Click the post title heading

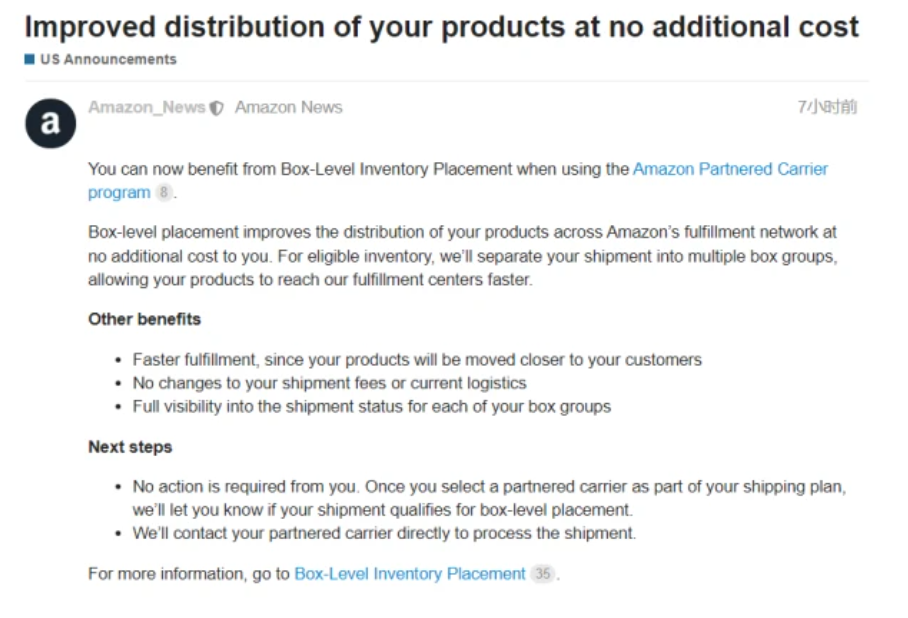point(441,27)
